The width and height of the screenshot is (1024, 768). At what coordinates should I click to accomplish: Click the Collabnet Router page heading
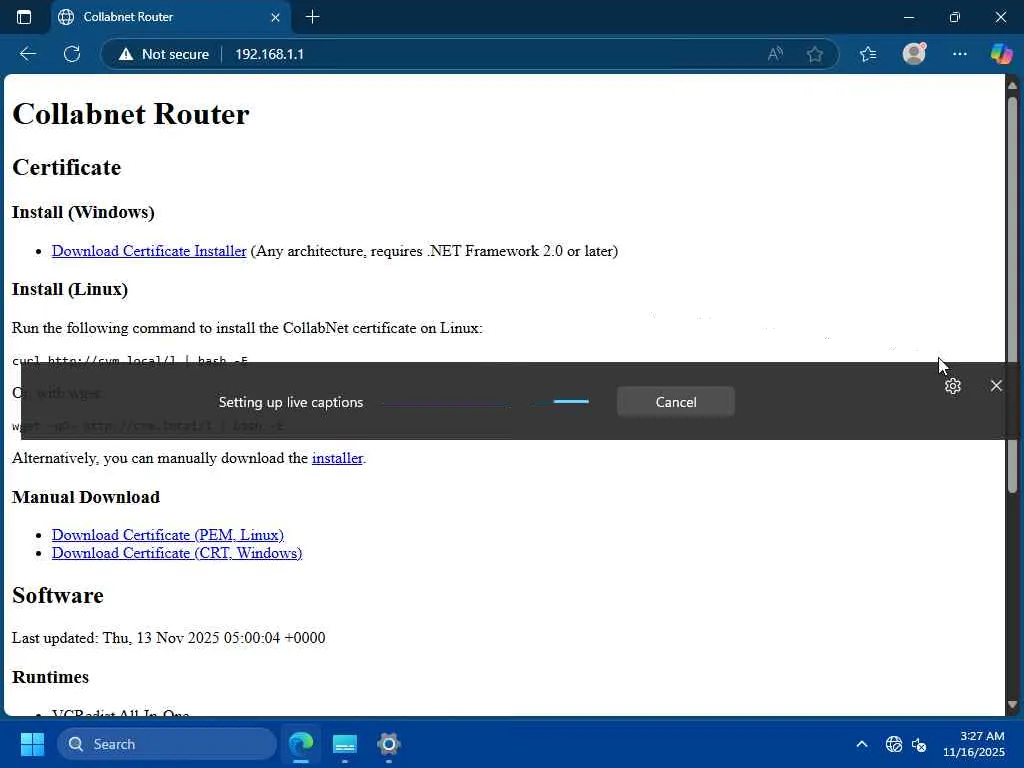coord(131,114)
